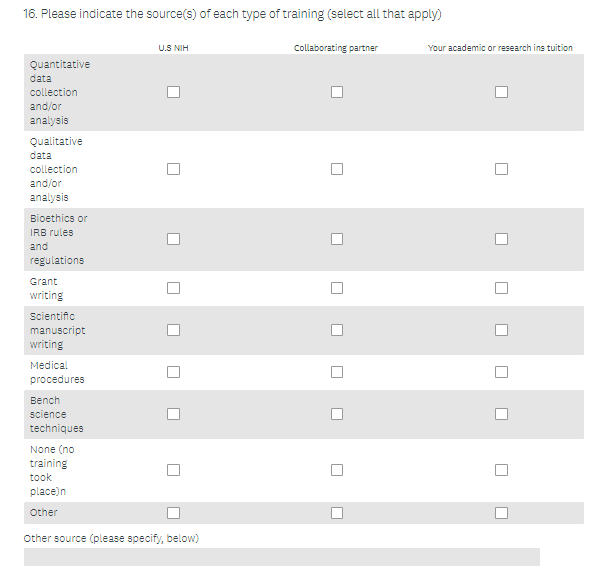The height and width of the screenshot is (566, 590).
Task: Select U.S NIH for Bioethics or IRB rules
Action: tap(173, 239)
